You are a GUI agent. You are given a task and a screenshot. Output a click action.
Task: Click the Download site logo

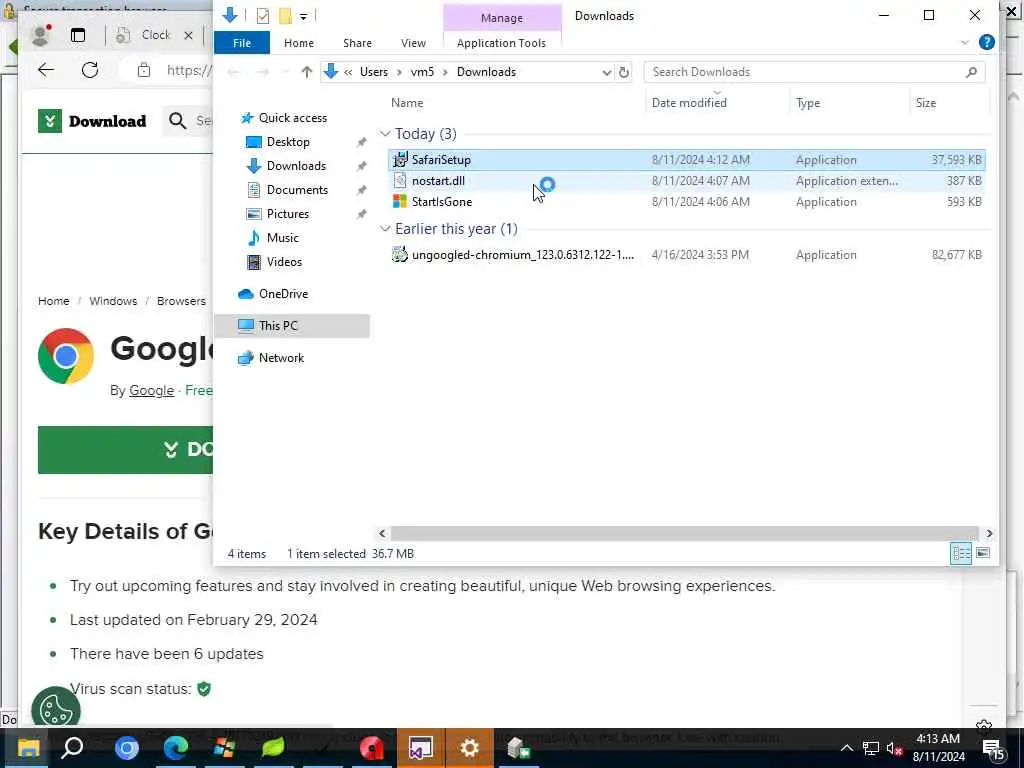point(92,121)
